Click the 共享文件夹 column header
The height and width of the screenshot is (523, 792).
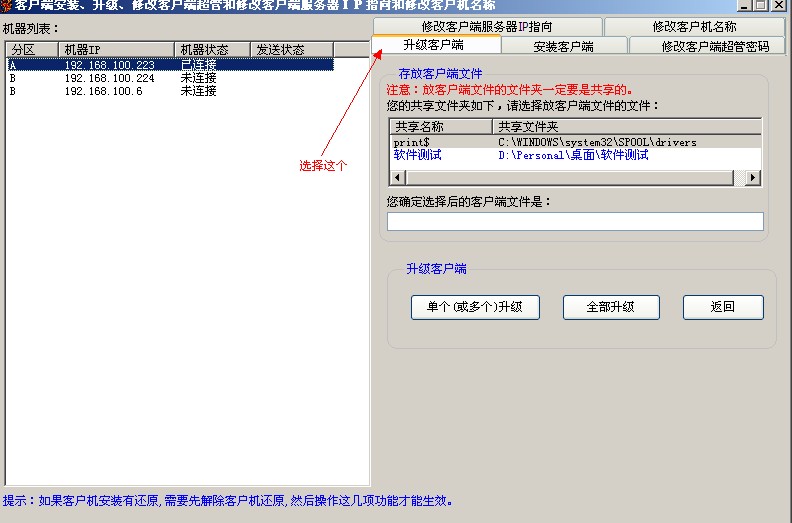click(x=626, y=126)
